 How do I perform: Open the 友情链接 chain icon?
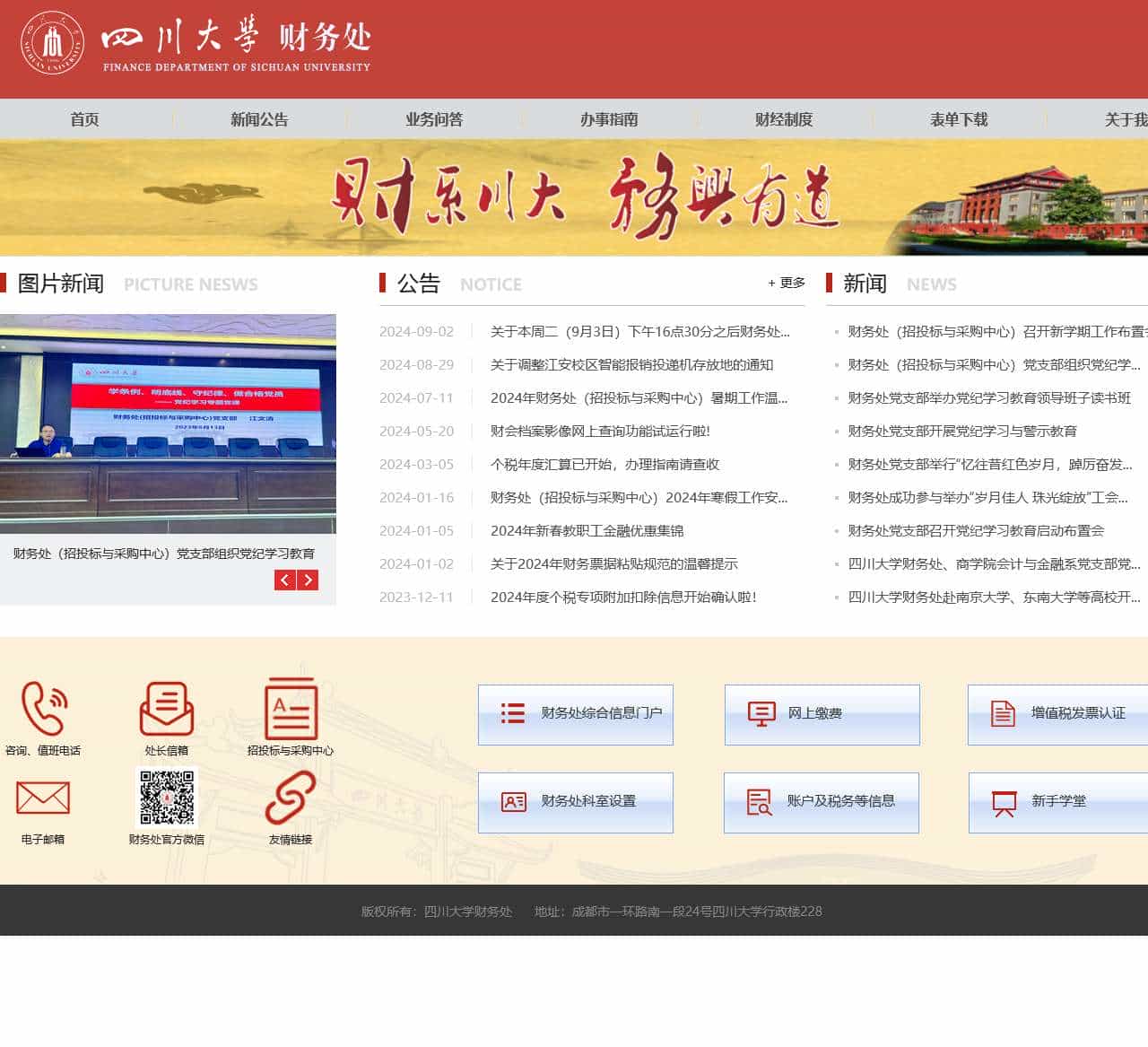tap(291, 798)
